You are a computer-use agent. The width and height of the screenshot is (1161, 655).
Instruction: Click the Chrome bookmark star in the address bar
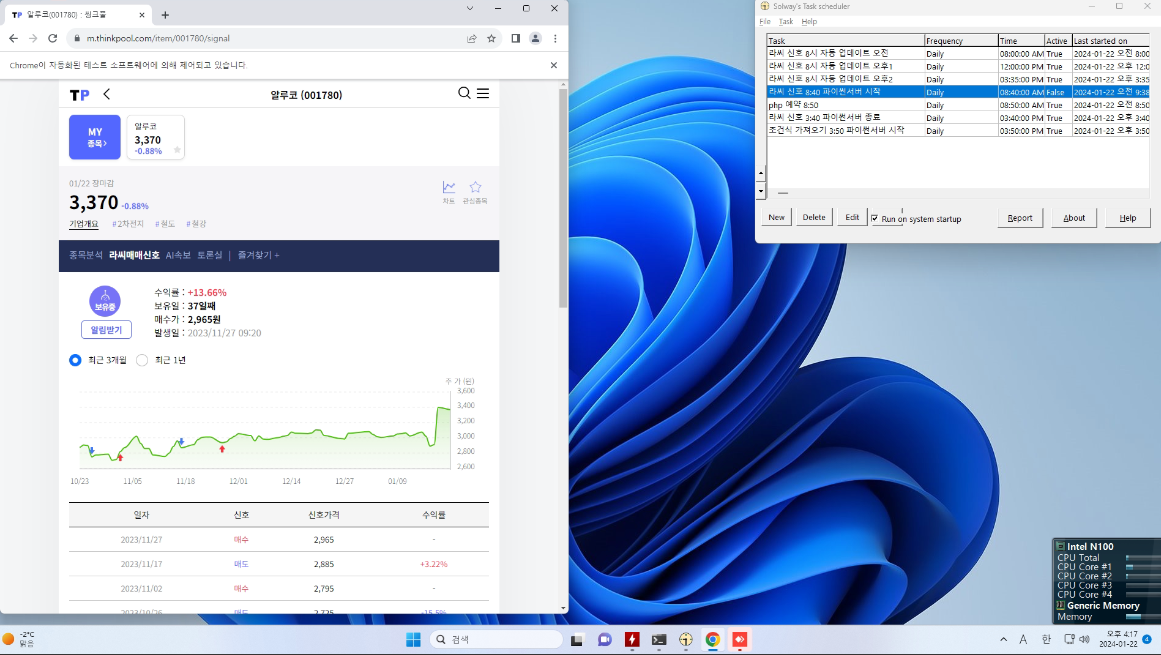(x=491, y=38)
